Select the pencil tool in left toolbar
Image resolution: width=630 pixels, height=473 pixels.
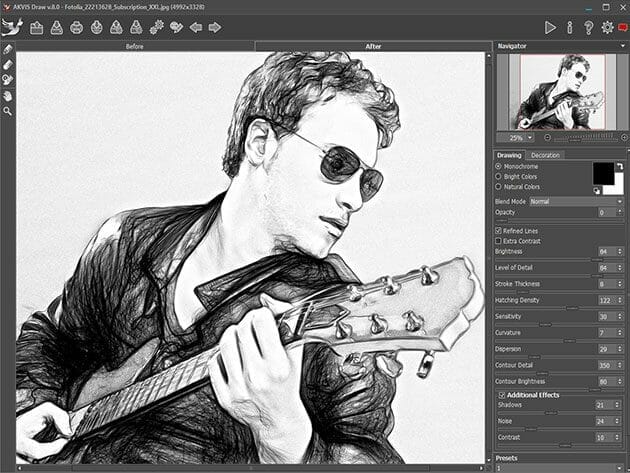click(x=8, y=49)
